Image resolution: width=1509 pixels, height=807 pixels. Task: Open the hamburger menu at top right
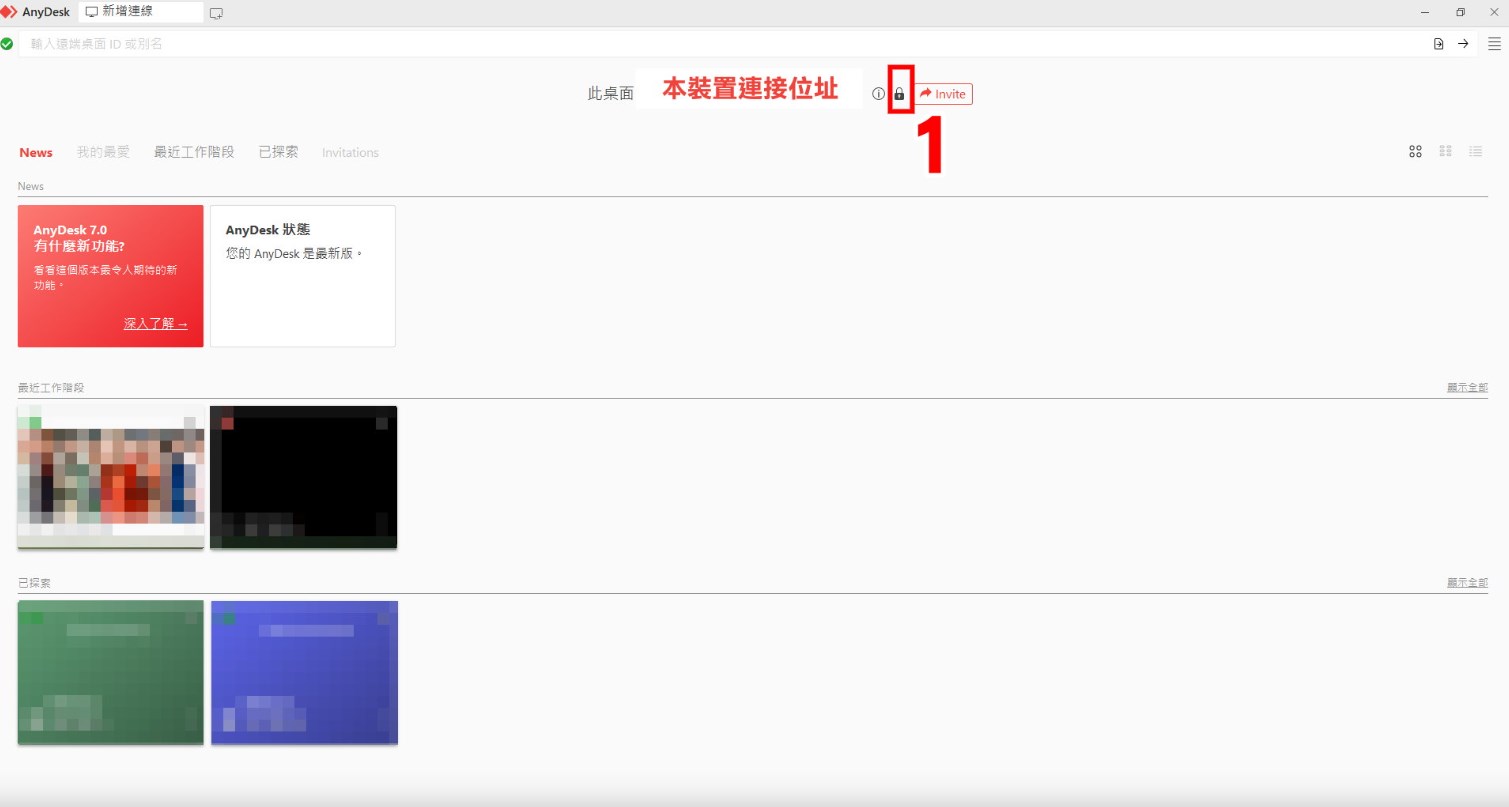coord(1494,43)
